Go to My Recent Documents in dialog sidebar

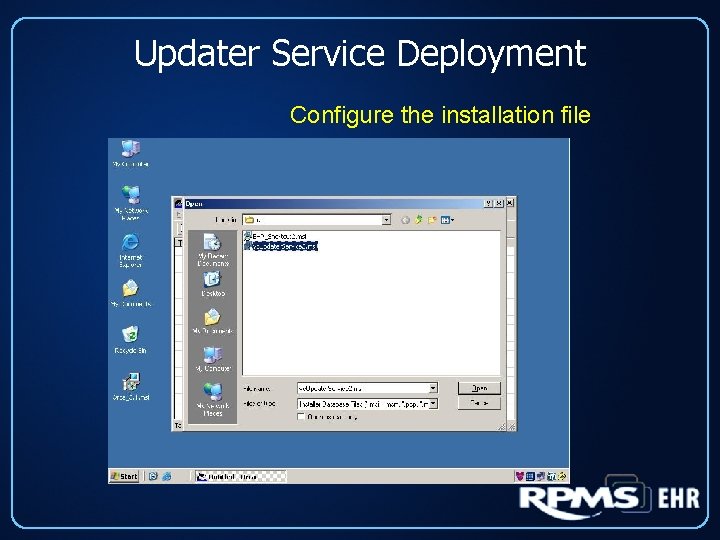213,249
